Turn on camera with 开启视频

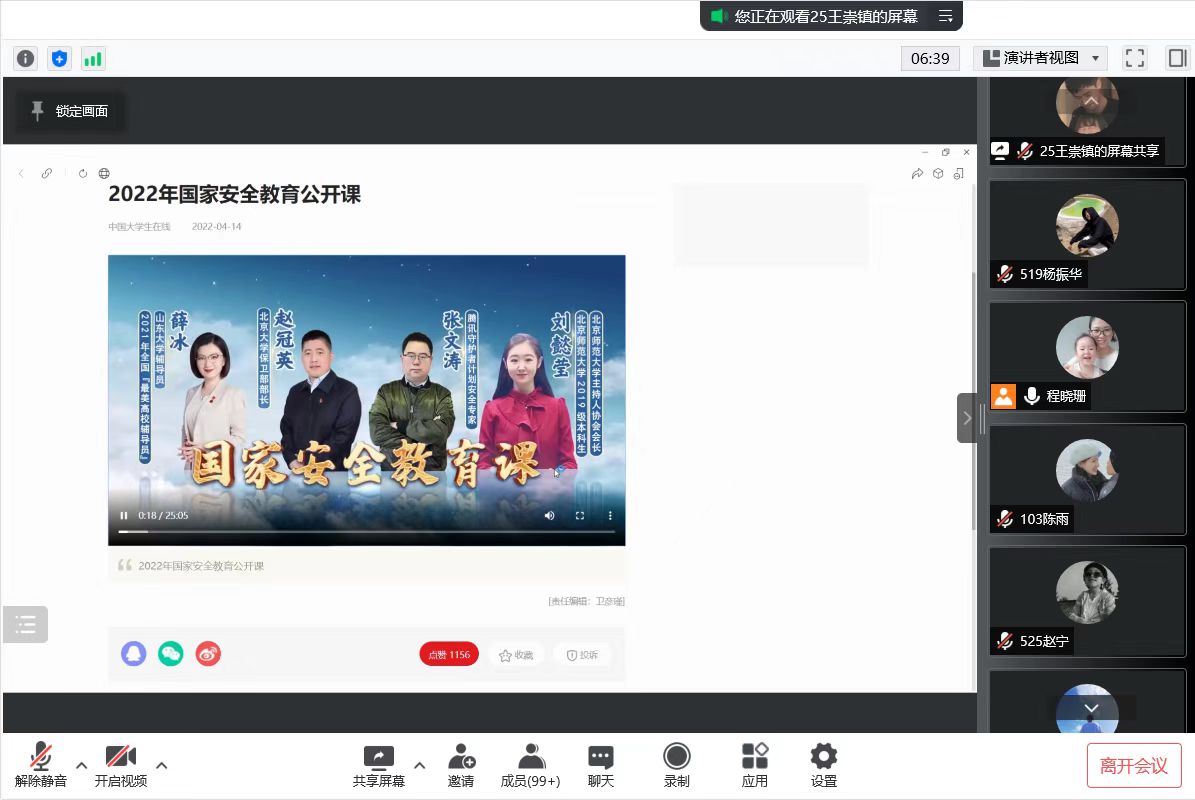[121, 765]
